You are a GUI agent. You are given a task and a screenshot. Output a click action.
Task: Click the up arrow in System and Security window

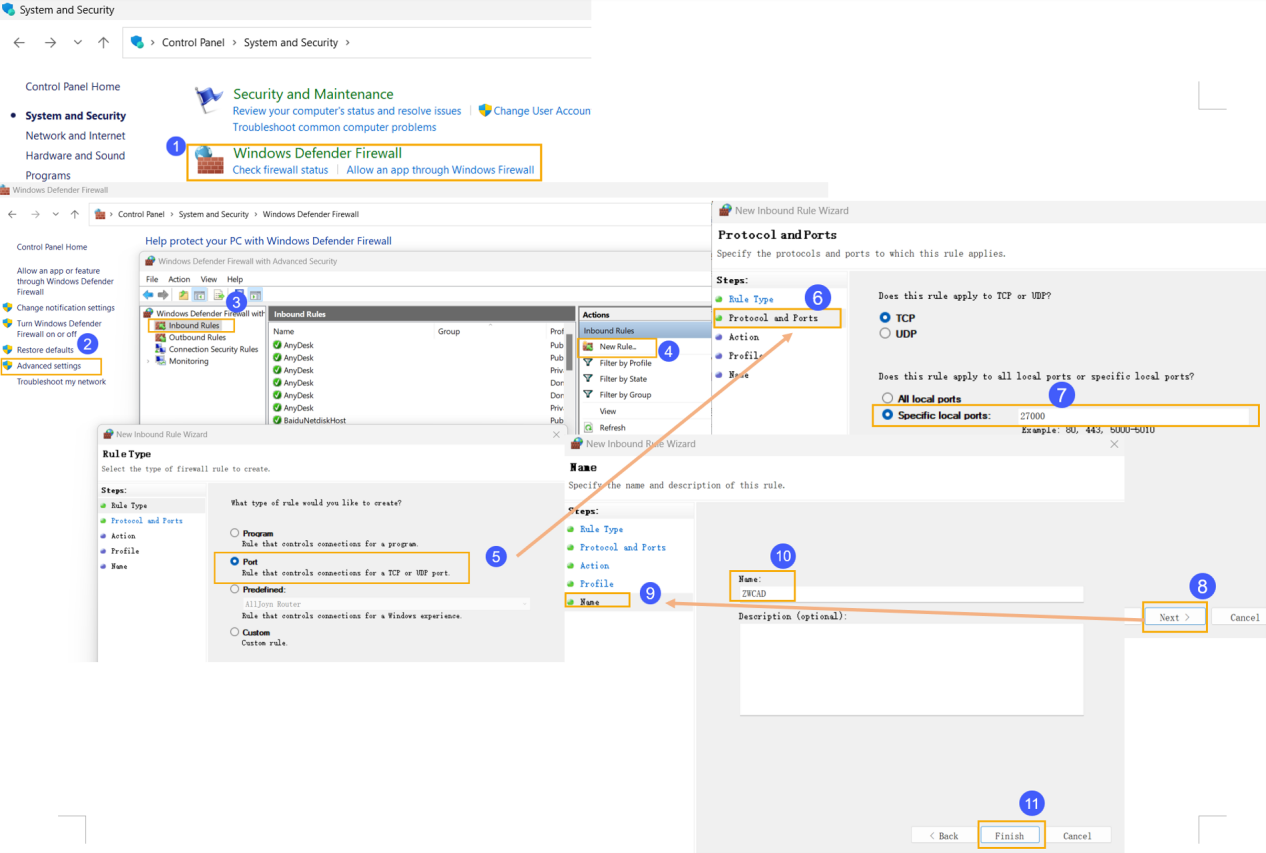tap(103, 43)
